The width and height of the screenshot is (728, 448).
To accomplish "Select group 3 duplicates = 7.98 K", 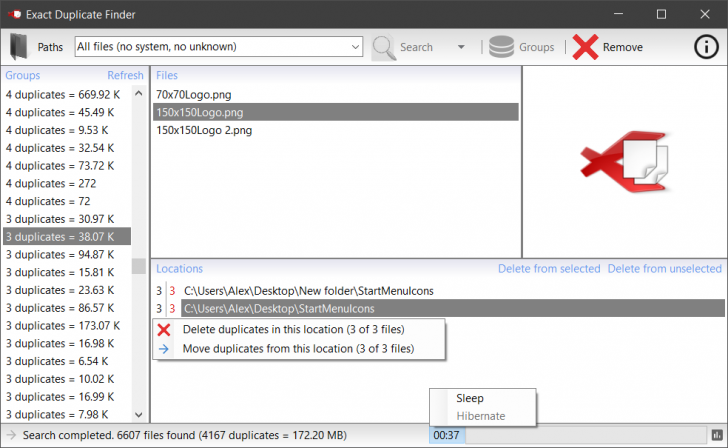I will (x=67, y=415).
